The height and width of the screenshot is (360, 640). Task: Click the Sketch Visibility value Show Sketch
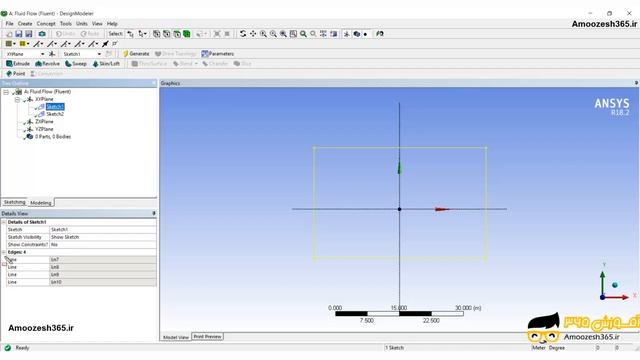pos(103,237)
